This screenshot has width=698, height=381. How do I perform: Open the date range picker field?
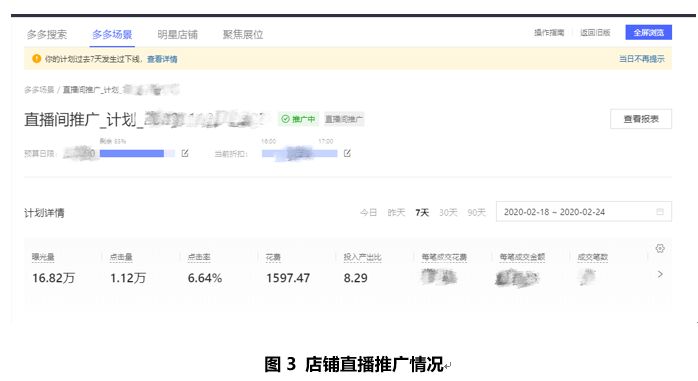584,212
